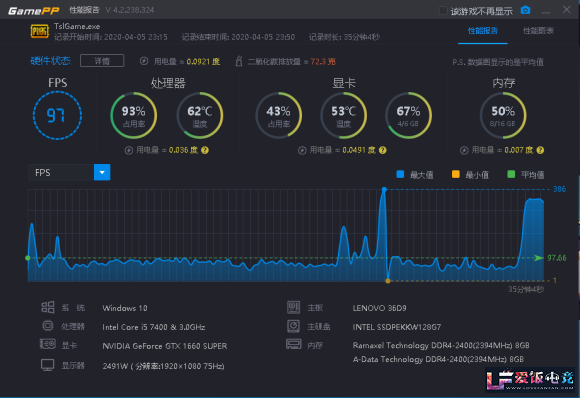Click the total power usage icon in hardware status row

pyautogui.click(x=144, y=61)
